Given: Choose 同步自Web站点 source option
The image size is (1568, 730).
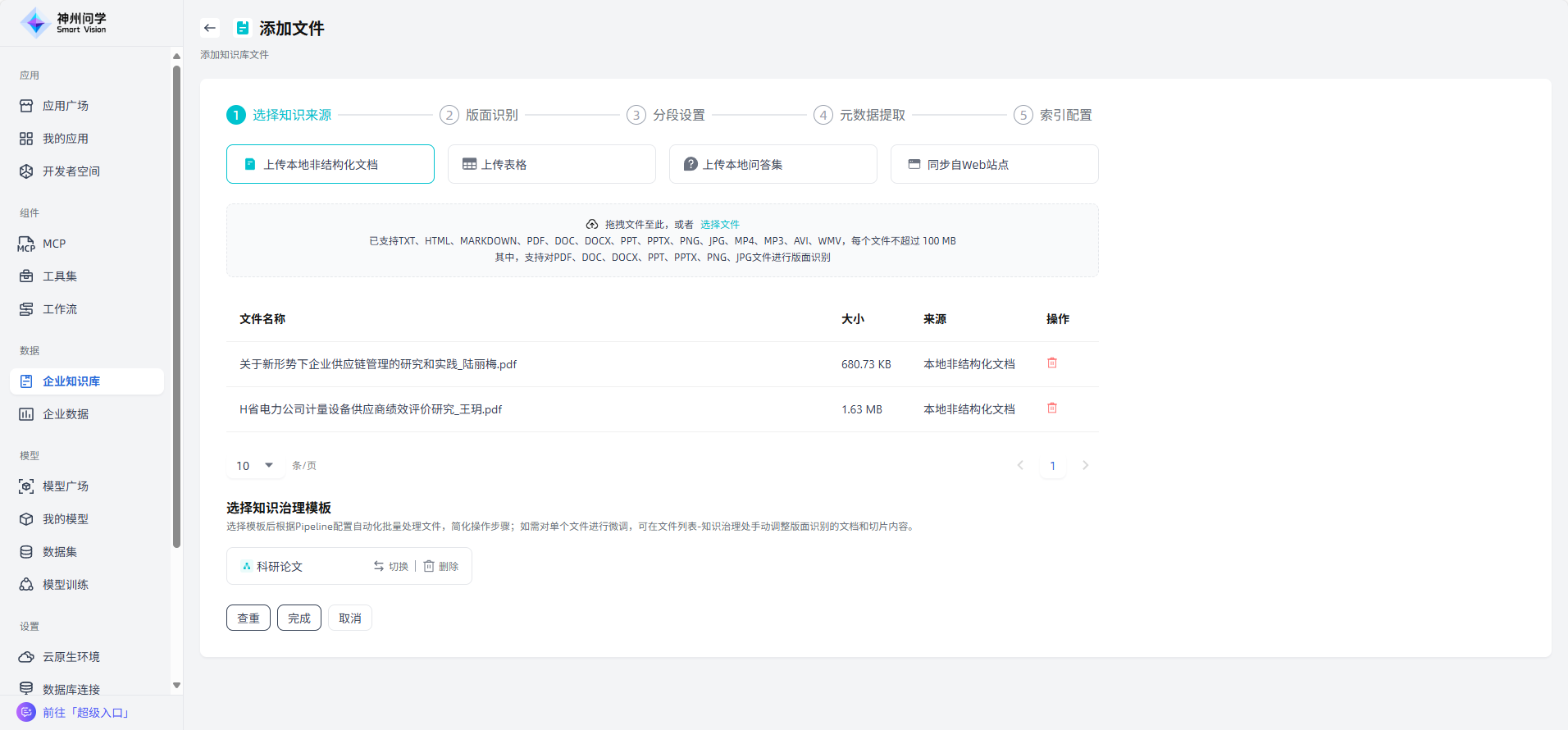Looking at the screenshot, I should click(x=994, y=164).
